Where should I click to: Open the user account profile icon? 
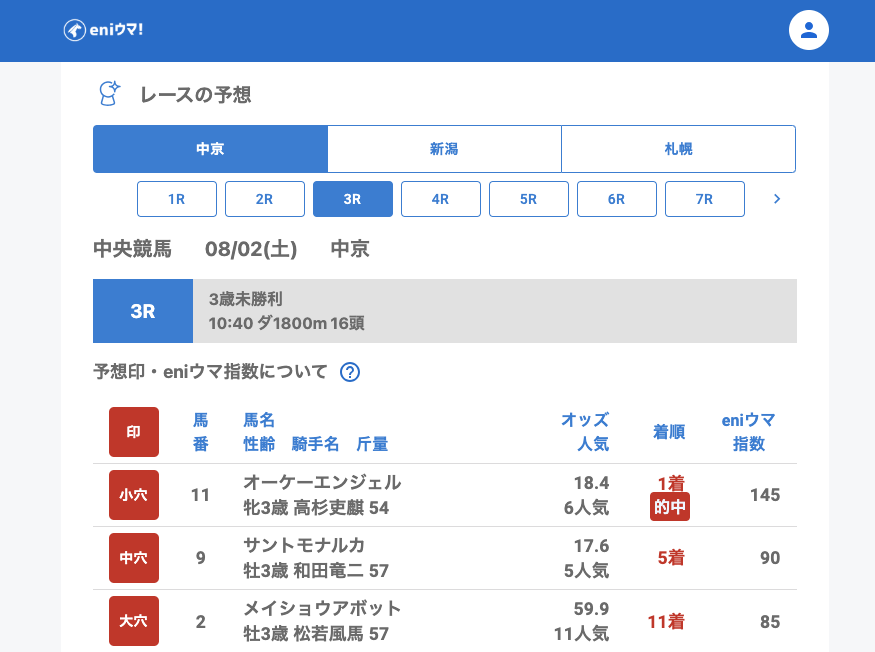(809, 30)
